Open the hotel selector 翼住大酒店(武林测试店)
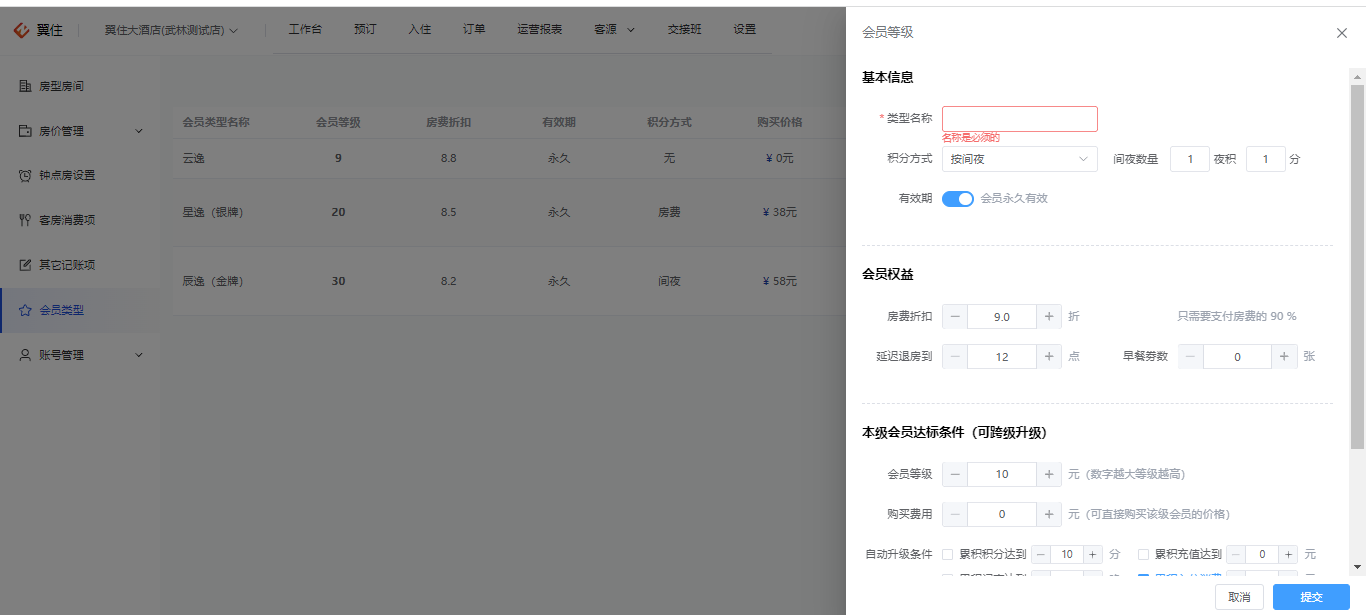The image size is (1366, 615). tap(171, 30)
